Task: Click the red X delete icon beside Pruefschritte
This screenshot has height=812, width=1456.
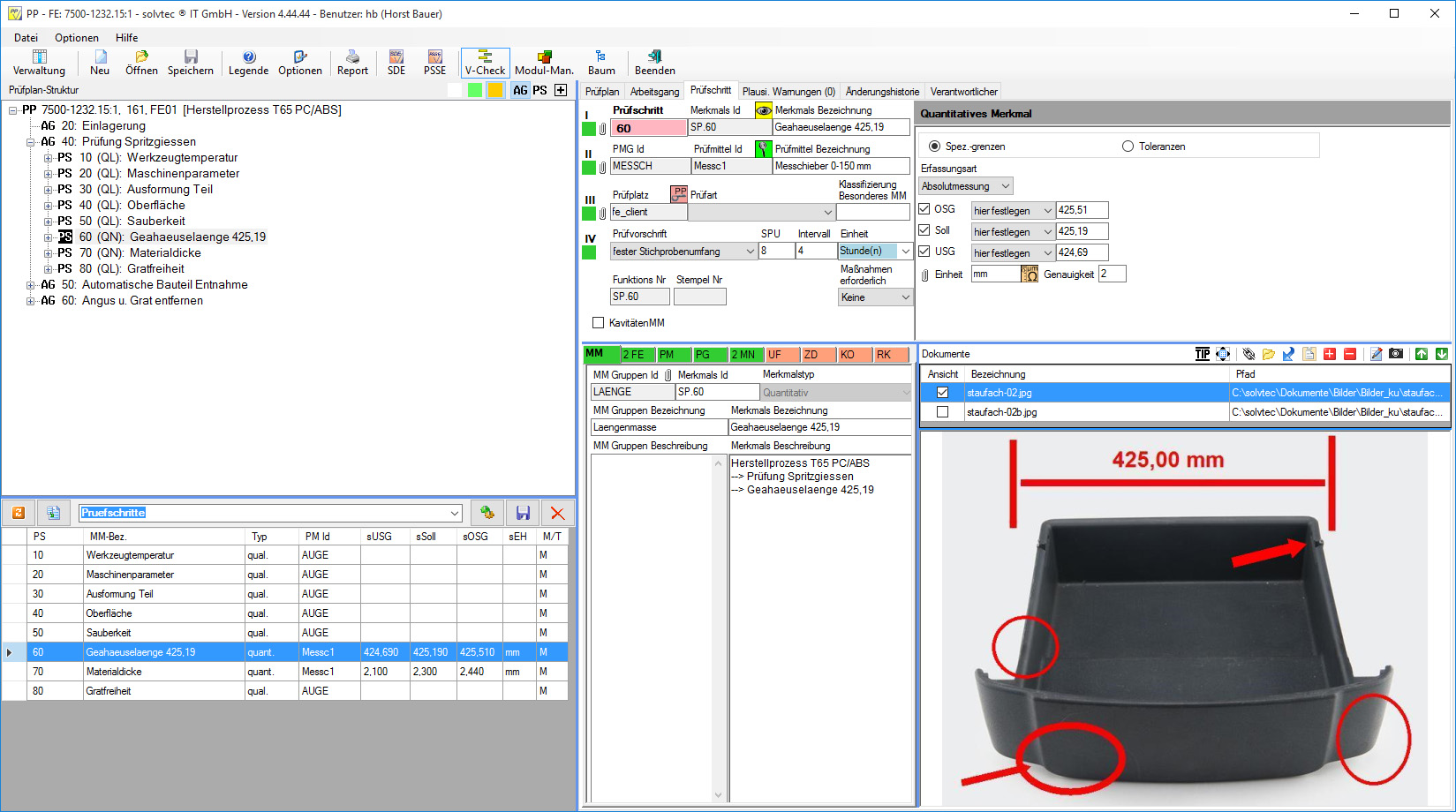Action: [557, 513]
